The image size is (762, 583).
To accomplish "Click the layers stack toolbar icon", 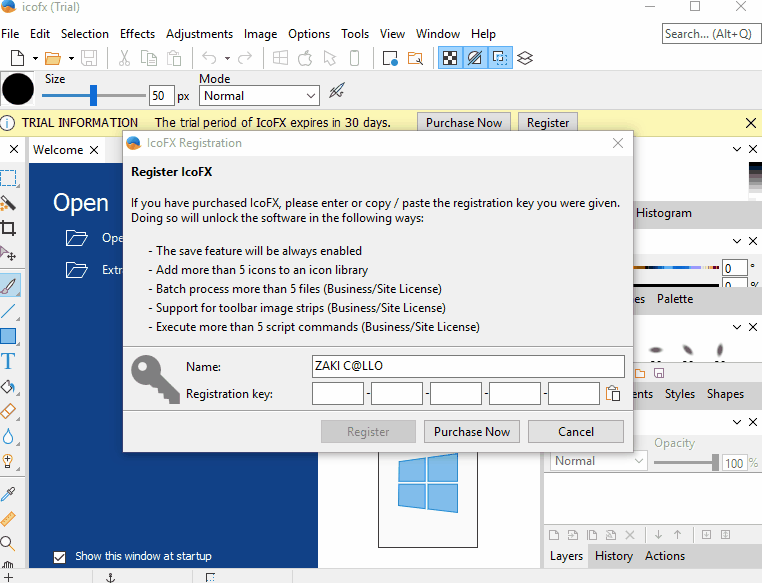I will tap(525, 58).
